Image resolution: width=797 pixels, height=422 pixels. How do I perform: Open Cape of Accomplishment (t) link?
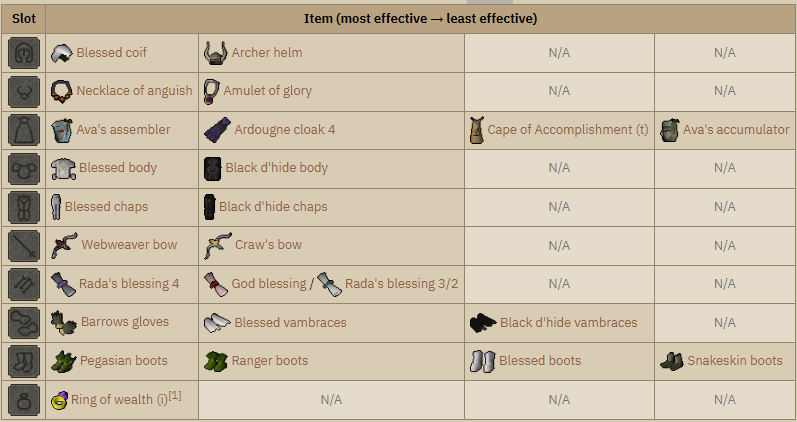tap(568, 130)
